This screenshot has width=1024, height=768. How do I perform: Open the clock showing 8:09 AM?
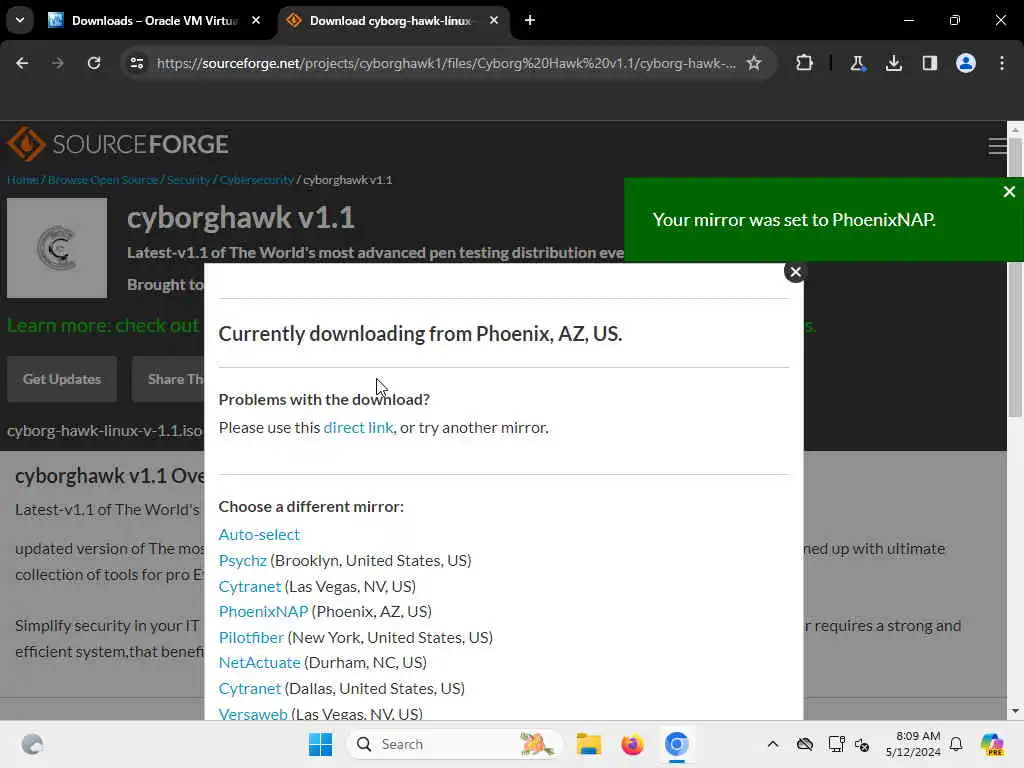[912, 744]
